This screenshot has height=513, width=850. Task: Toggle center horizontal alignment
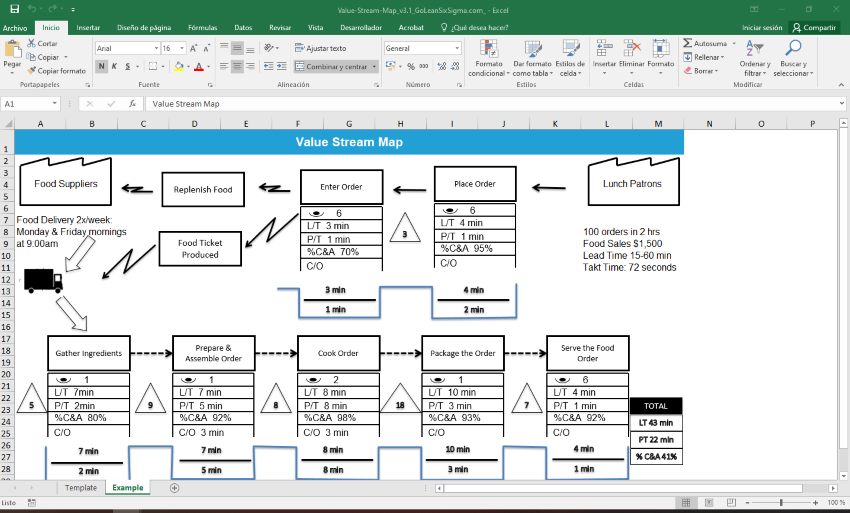point(237,66)
